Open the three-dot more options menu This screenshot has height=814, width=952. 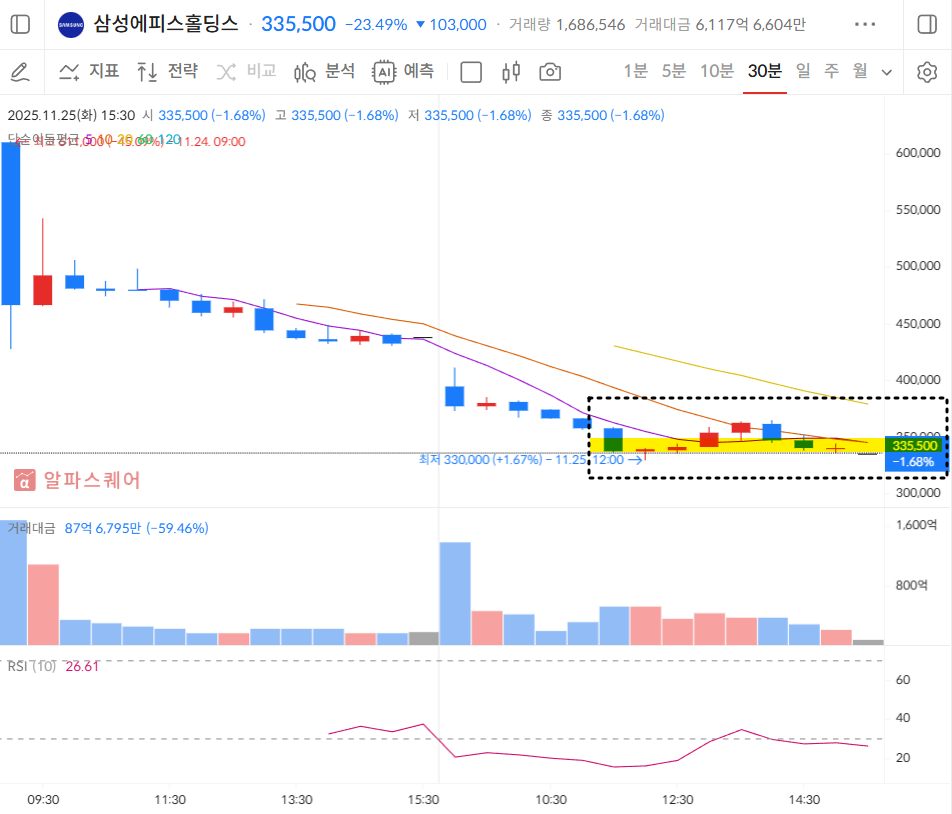coord(865,25)
